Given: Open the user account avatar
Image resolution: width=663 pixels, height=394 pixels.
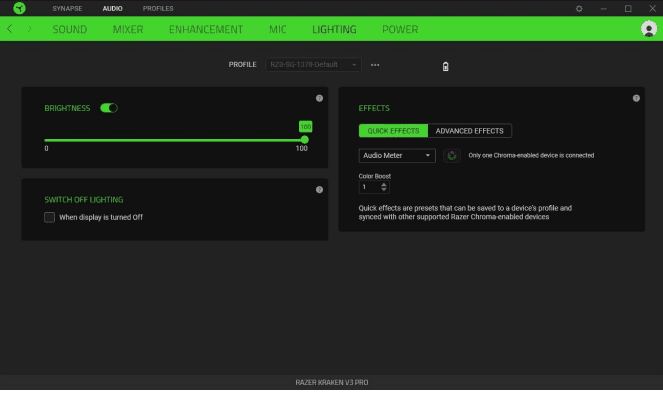Looking at the screenshot, I should pos(649,29).
